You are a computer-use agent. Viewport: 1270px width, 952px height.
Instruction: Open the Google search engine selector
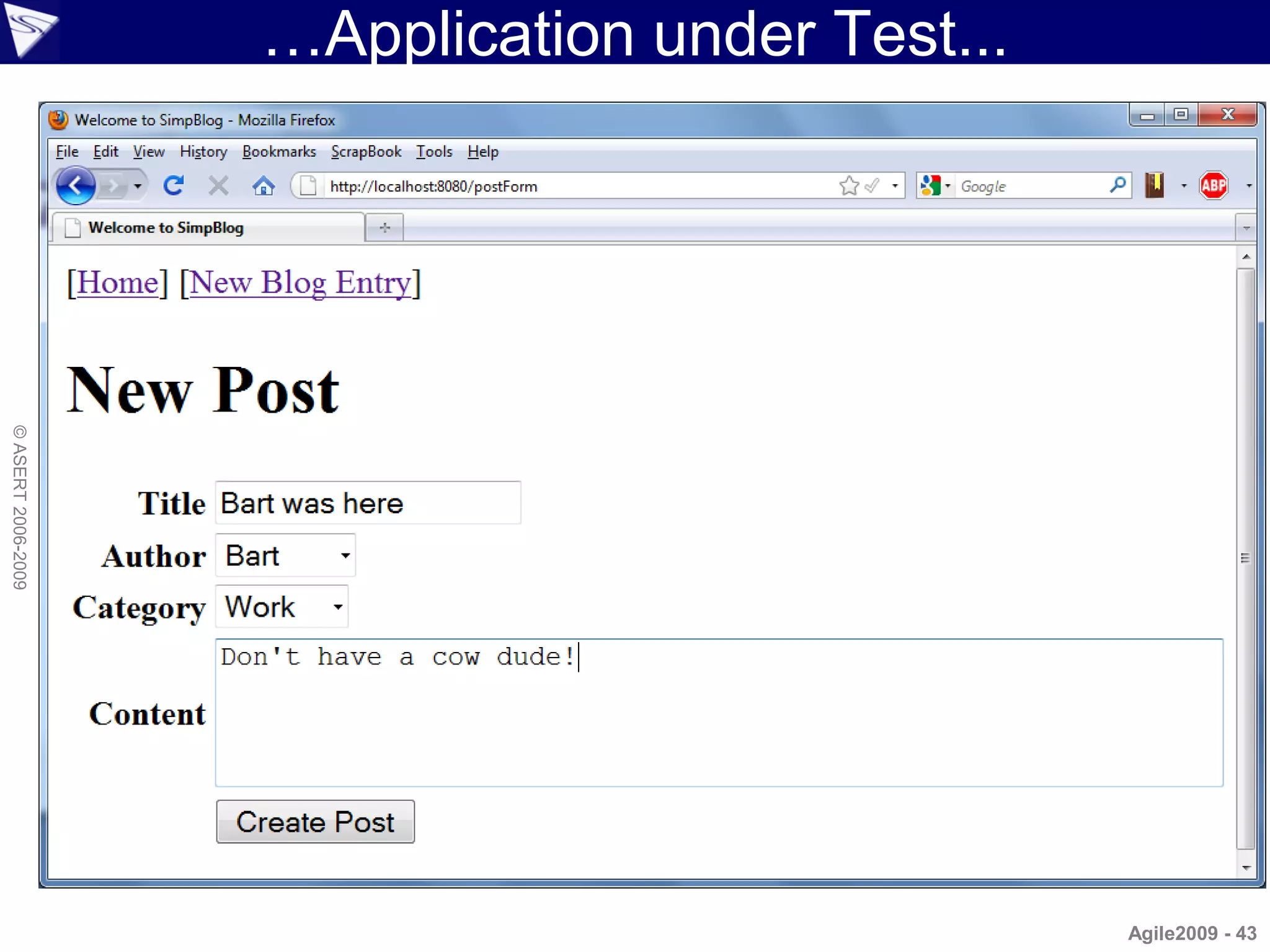click(x=936, y=185)
